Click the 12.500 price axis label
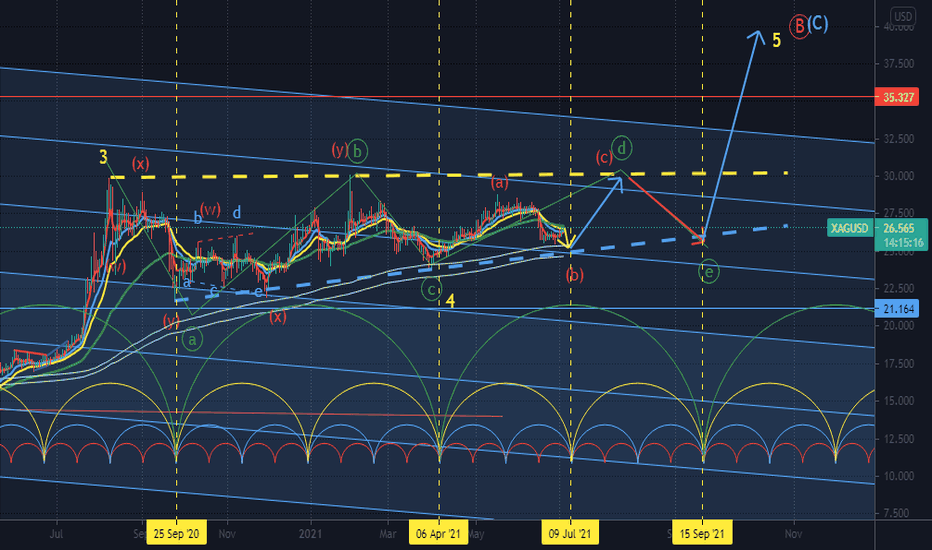This screenshot has width=932, height=550. [x=898, y=438]
